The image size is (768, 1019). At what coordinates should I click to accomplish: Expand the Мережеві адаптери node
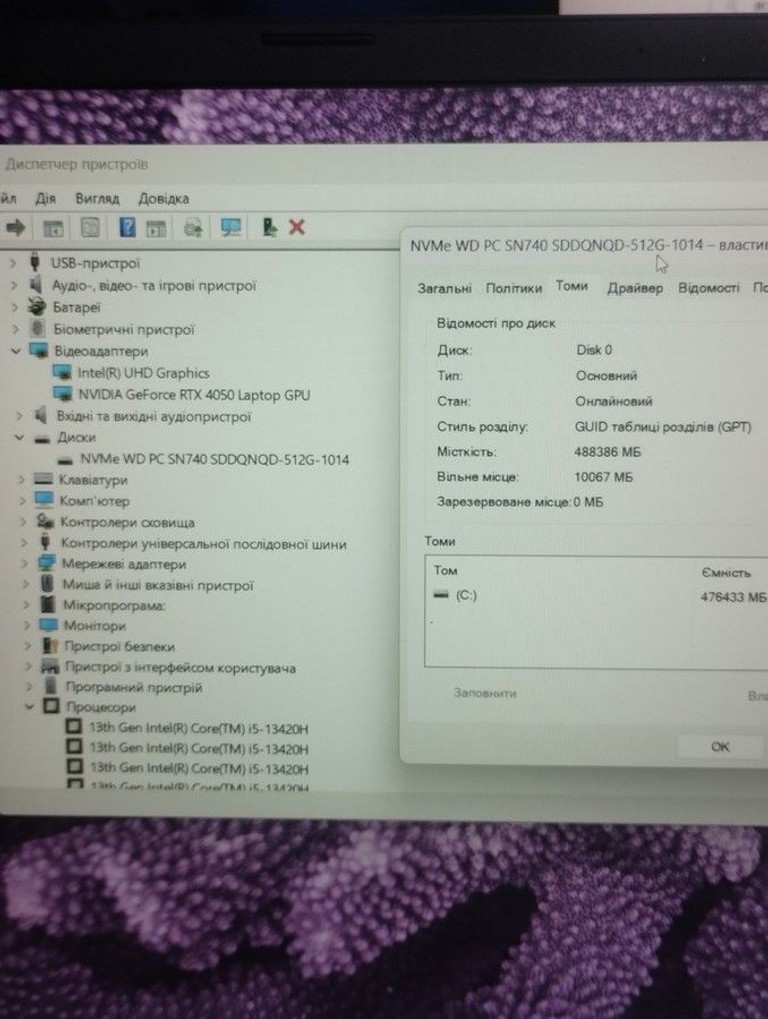[25, 564]
